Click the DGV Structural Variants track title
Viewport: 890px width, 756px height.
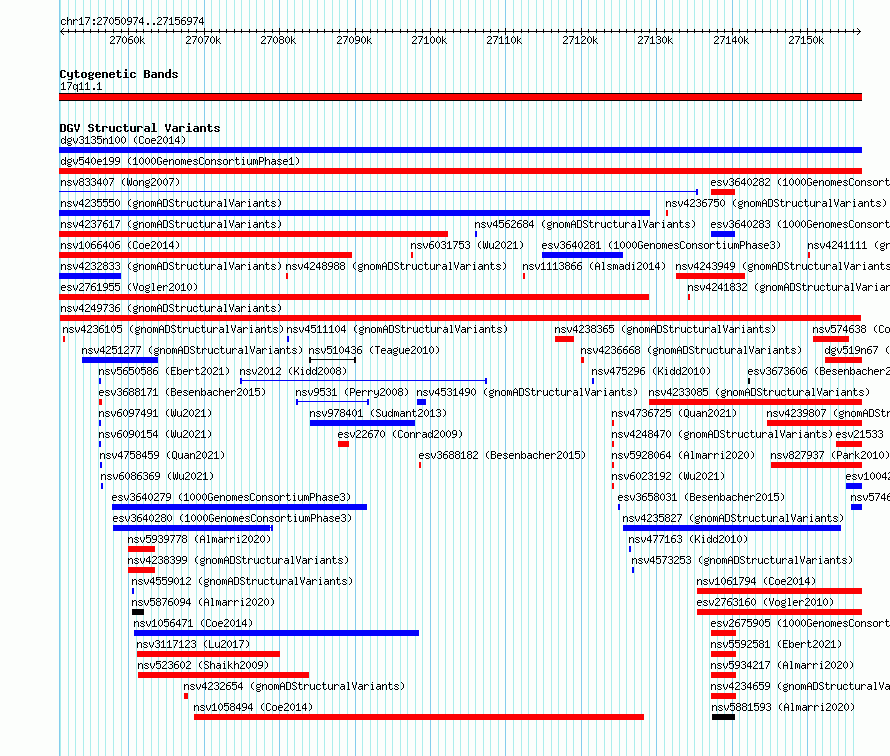pyautogui.click(x=140, y=128)
